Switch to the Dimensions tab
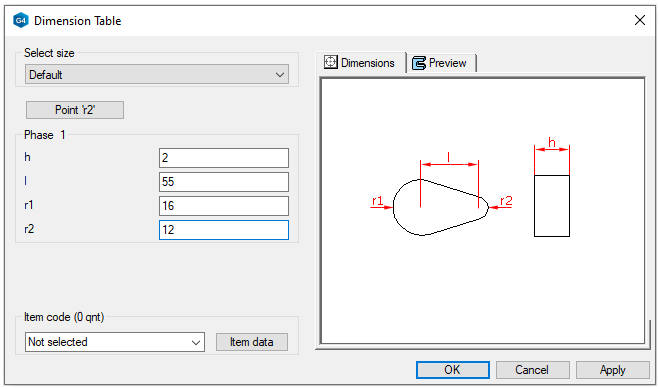Image resolution: width=659 pixels, height=389 pixels. coord(361,63)
